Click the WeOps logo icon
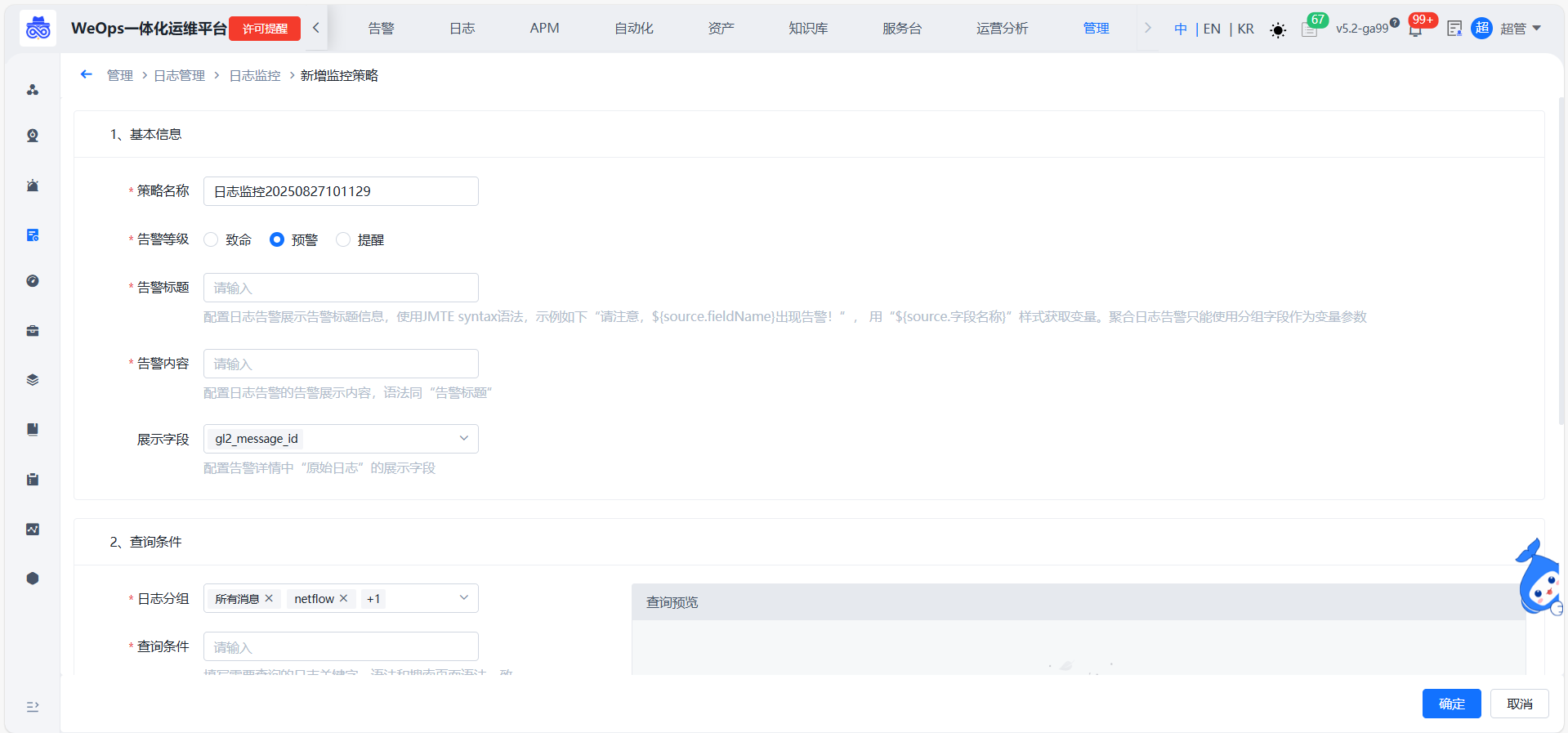Screen dimensions: 1568x733 point(38,29)
